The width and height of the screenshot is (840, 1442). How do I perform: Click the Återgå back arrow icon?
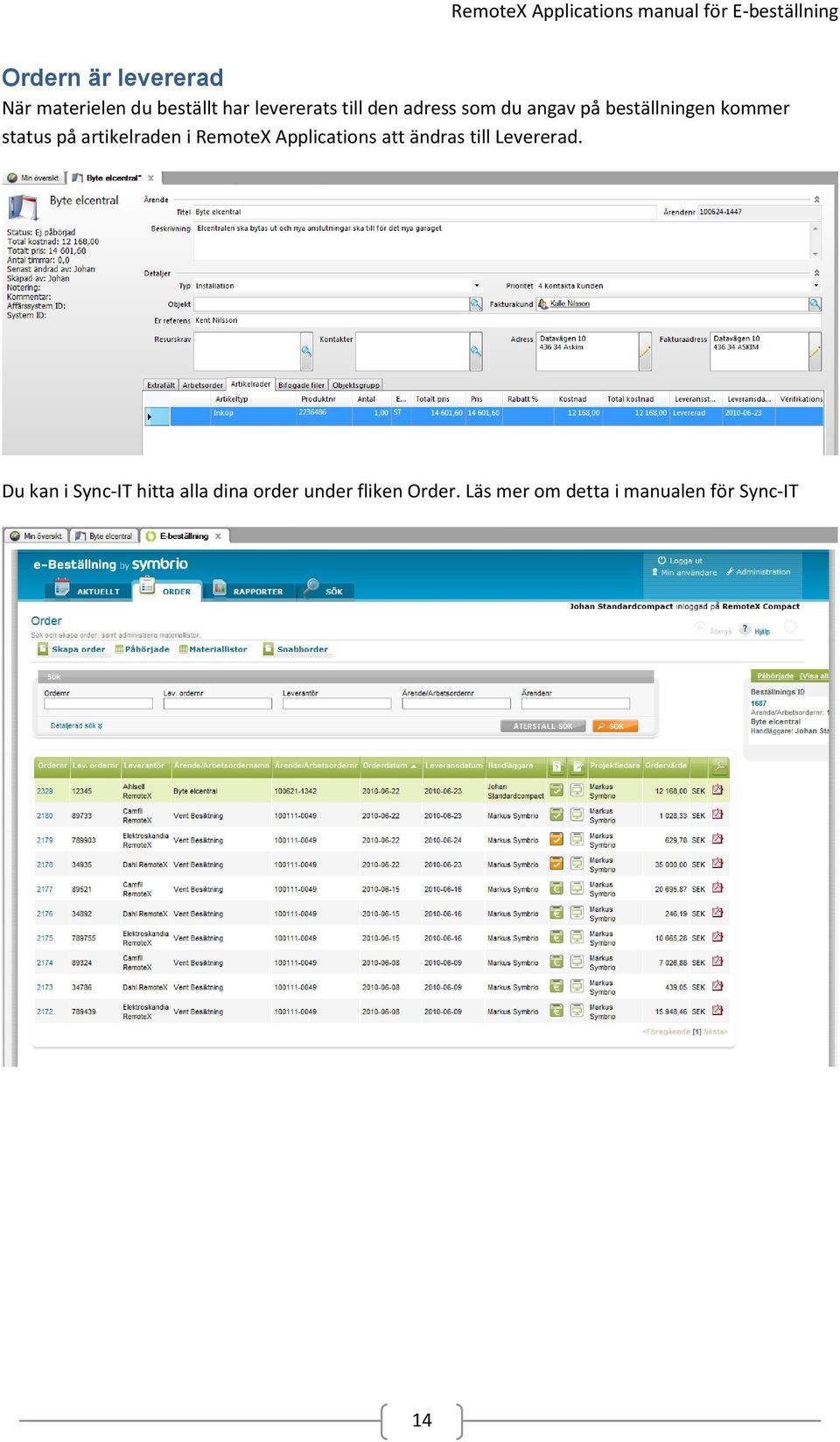(700, 628)
